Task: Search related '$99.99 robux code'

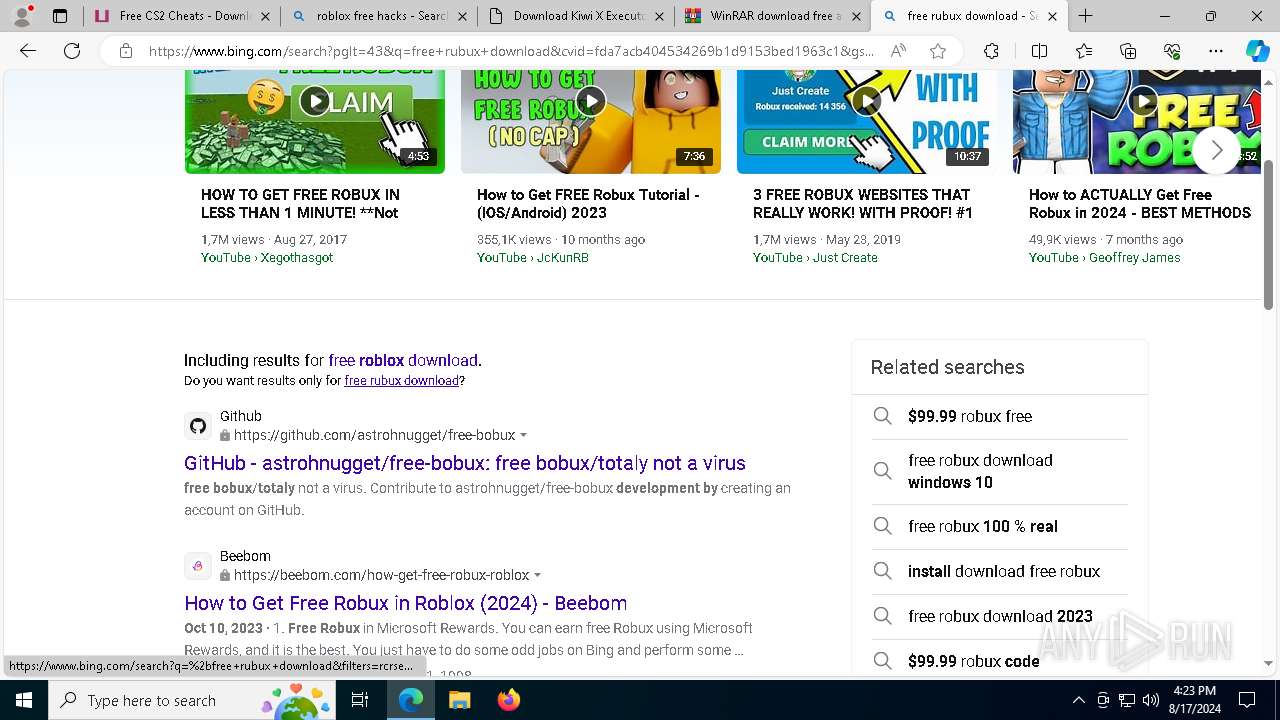Action: pos(1000,661)
